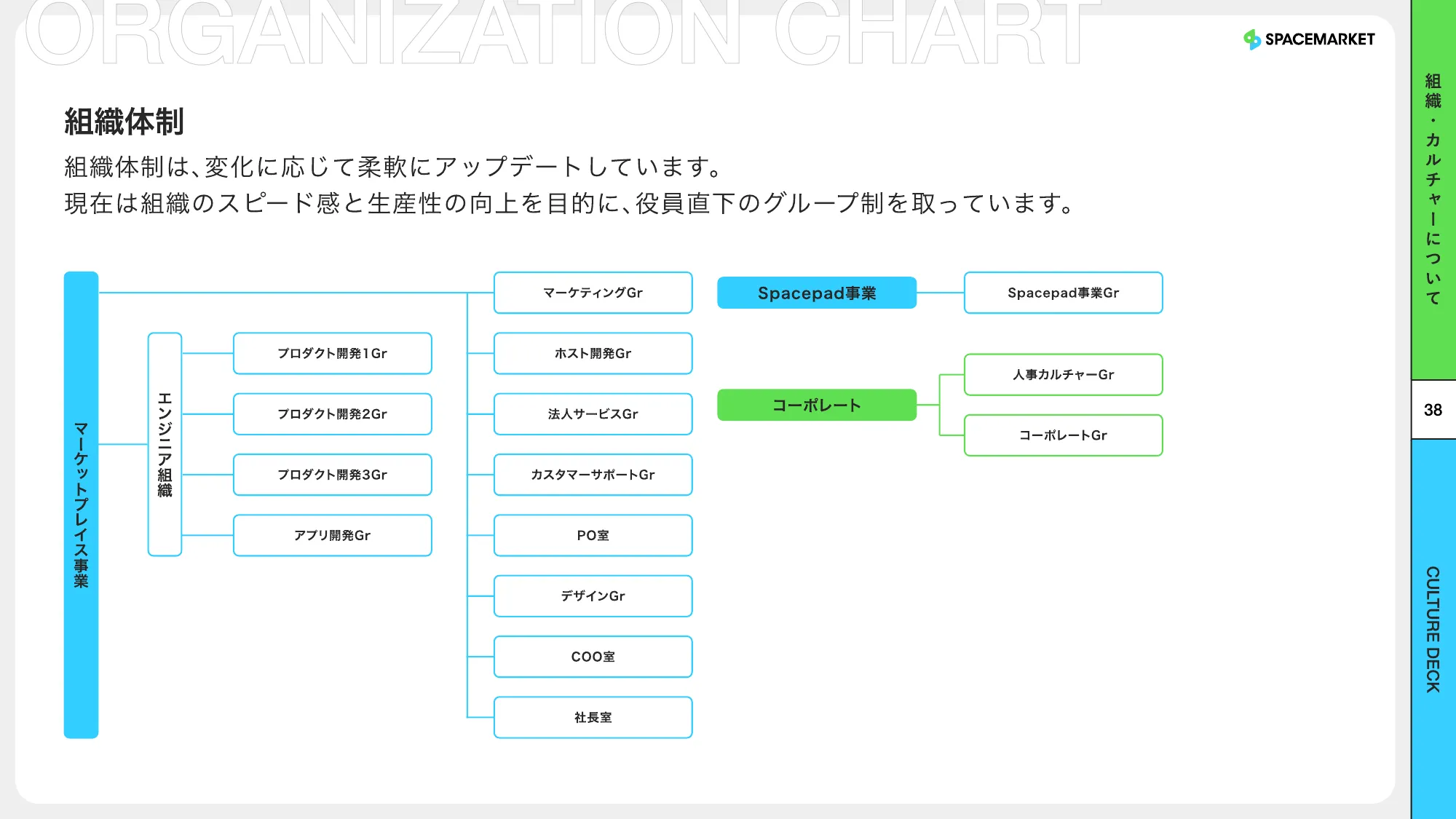Select the プロダクト開発3Gr box

pos(333,475)
